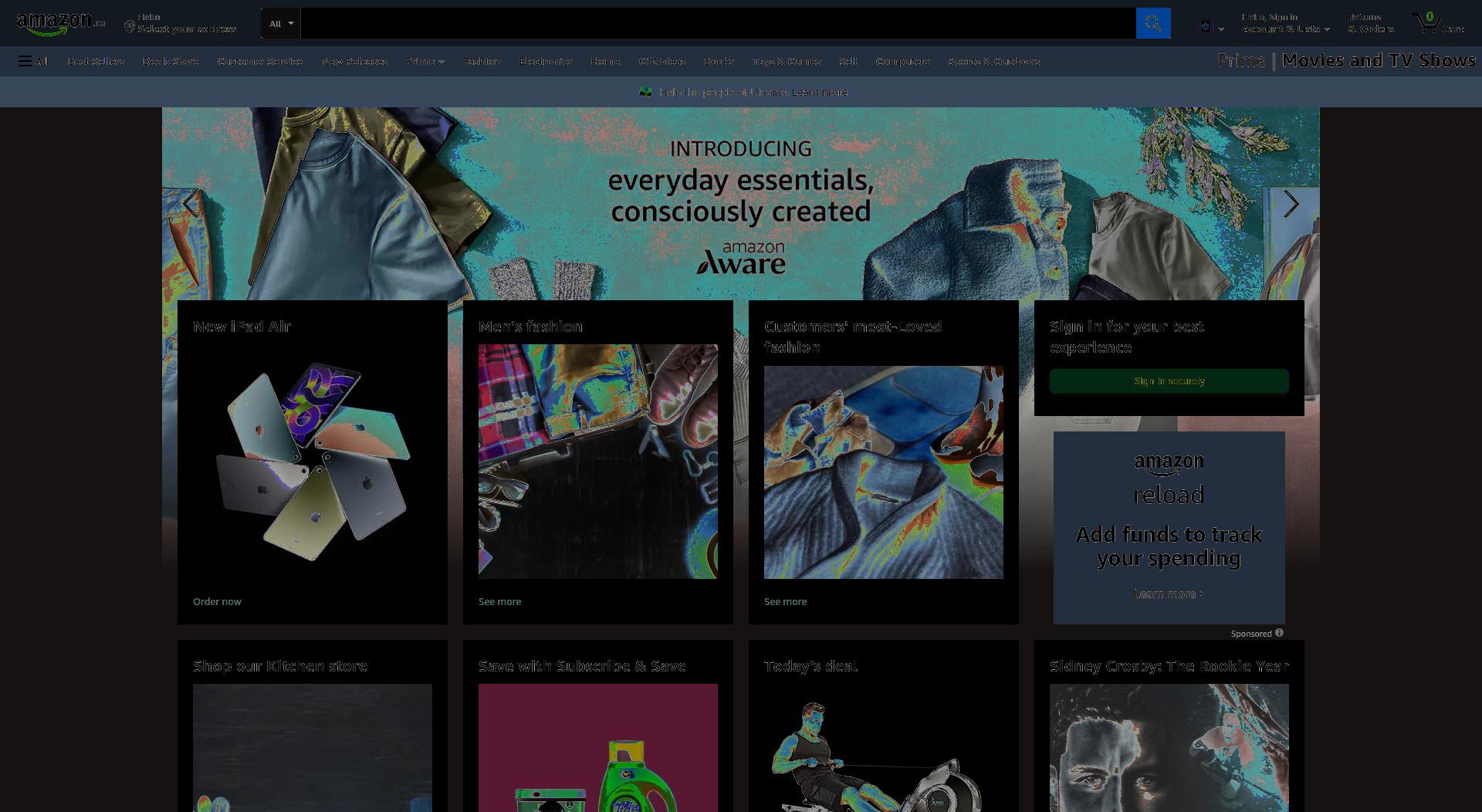
Task: Open Deals Store nav item
Action: coord(171,61)
